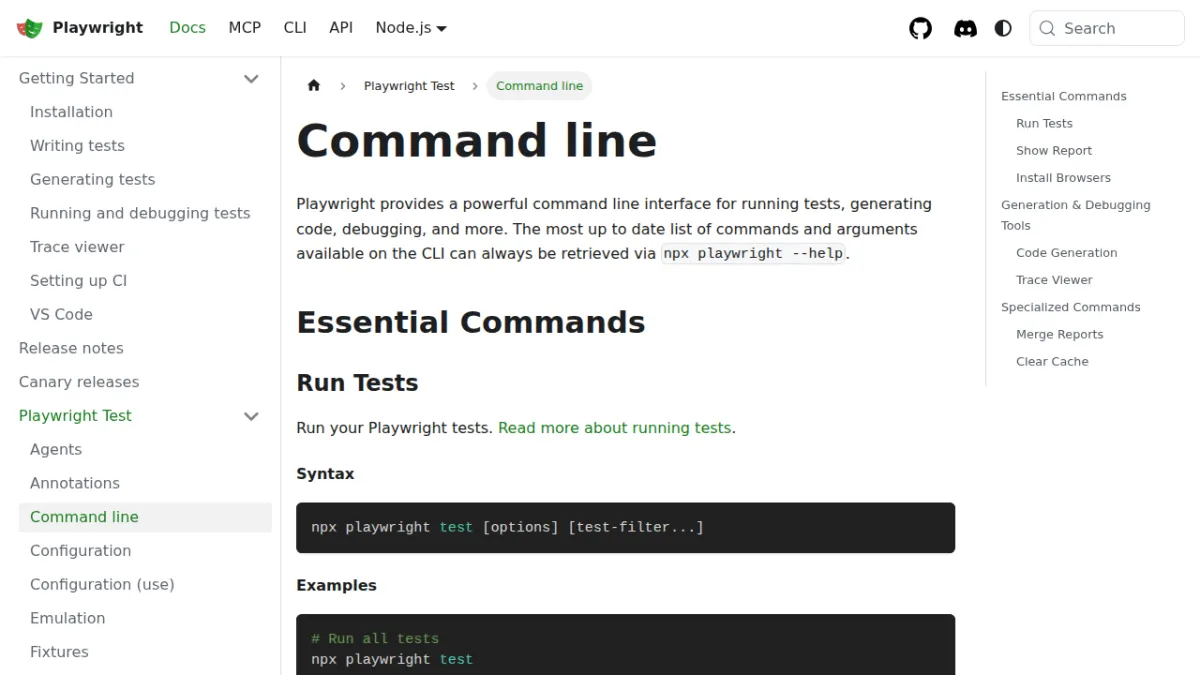Jump to Run Tests in table of contents
The width and height of the screenshot is (1200, 675).
(1044, 123)
